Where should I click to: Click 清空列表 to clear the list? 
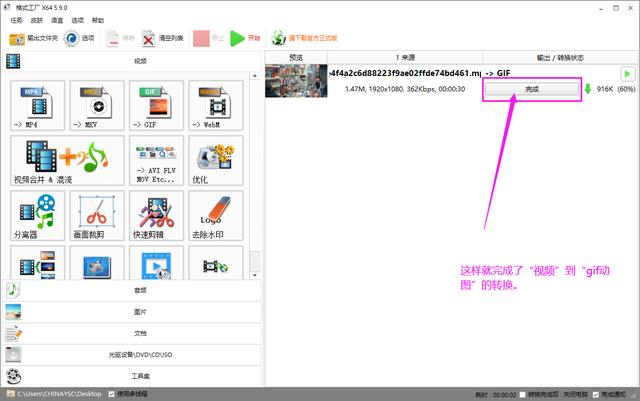pyautogui.click(x=162, y=38)
